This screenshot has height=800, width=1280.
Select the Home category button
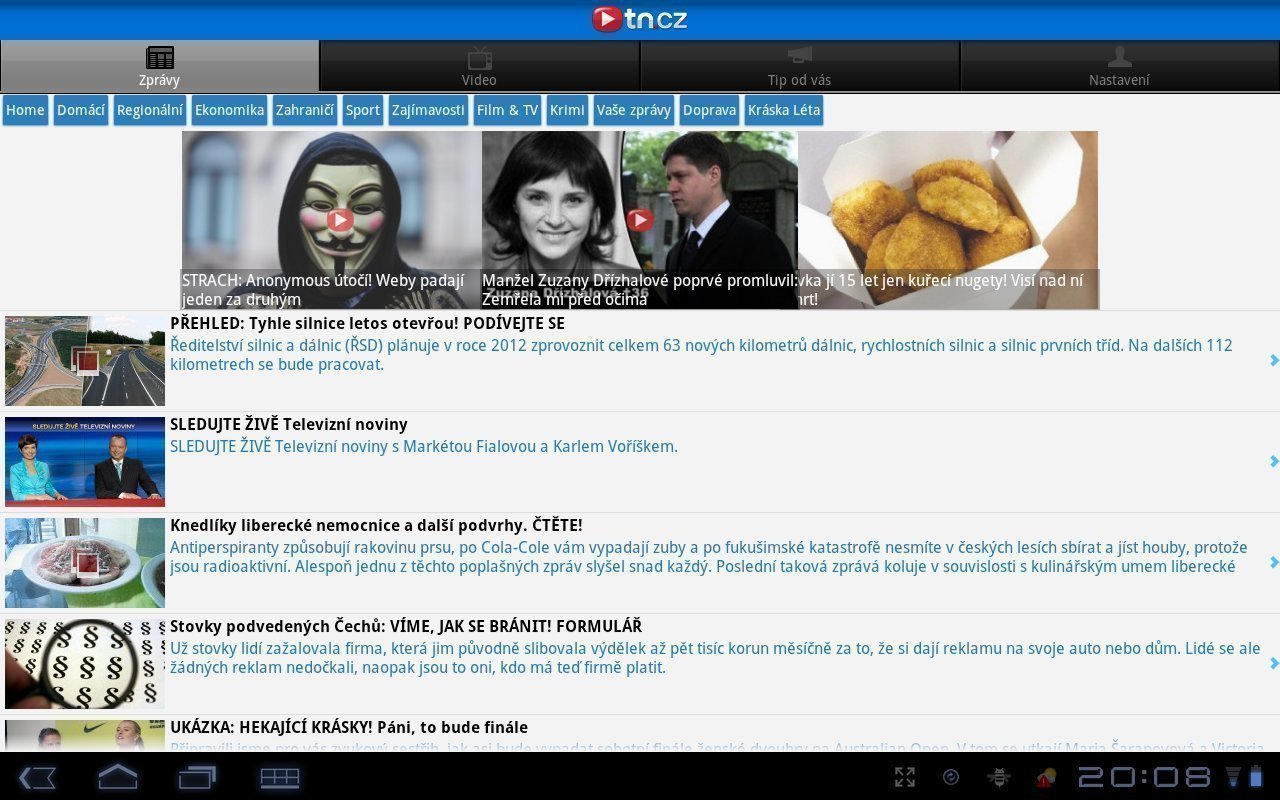coord(25,110)
